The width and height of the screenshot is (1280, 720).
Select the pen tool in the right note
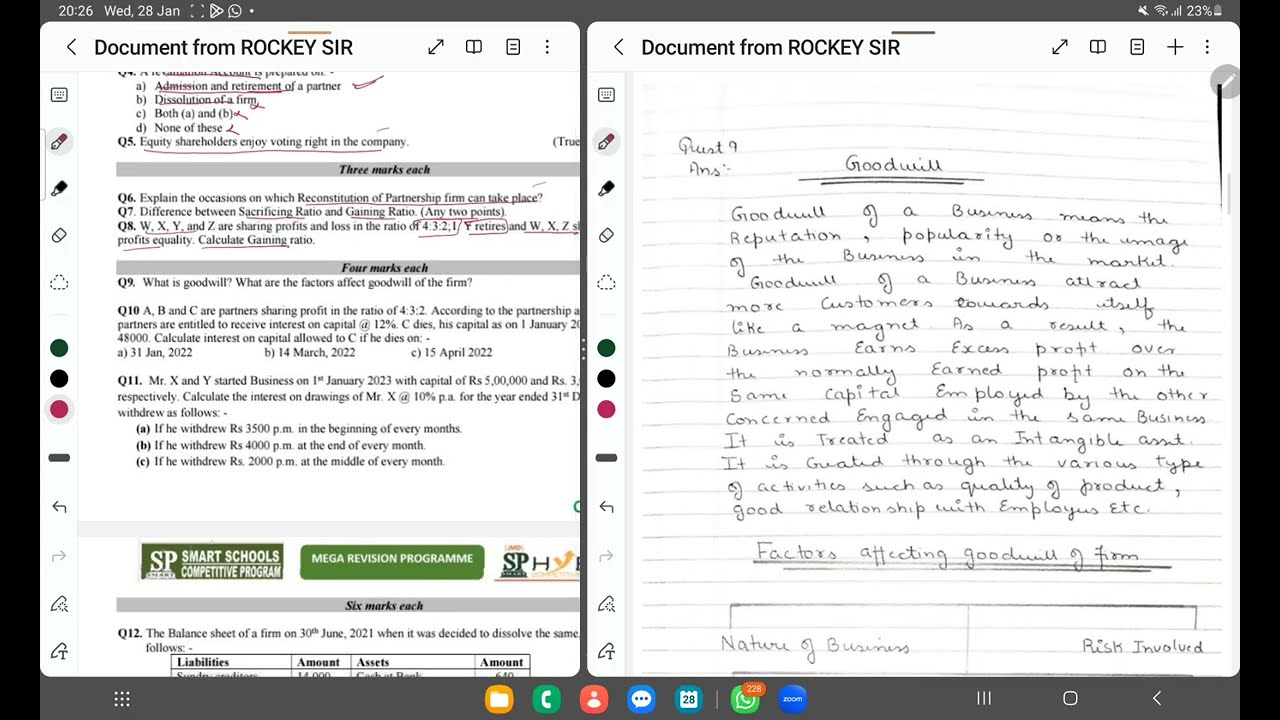(606, 142)
